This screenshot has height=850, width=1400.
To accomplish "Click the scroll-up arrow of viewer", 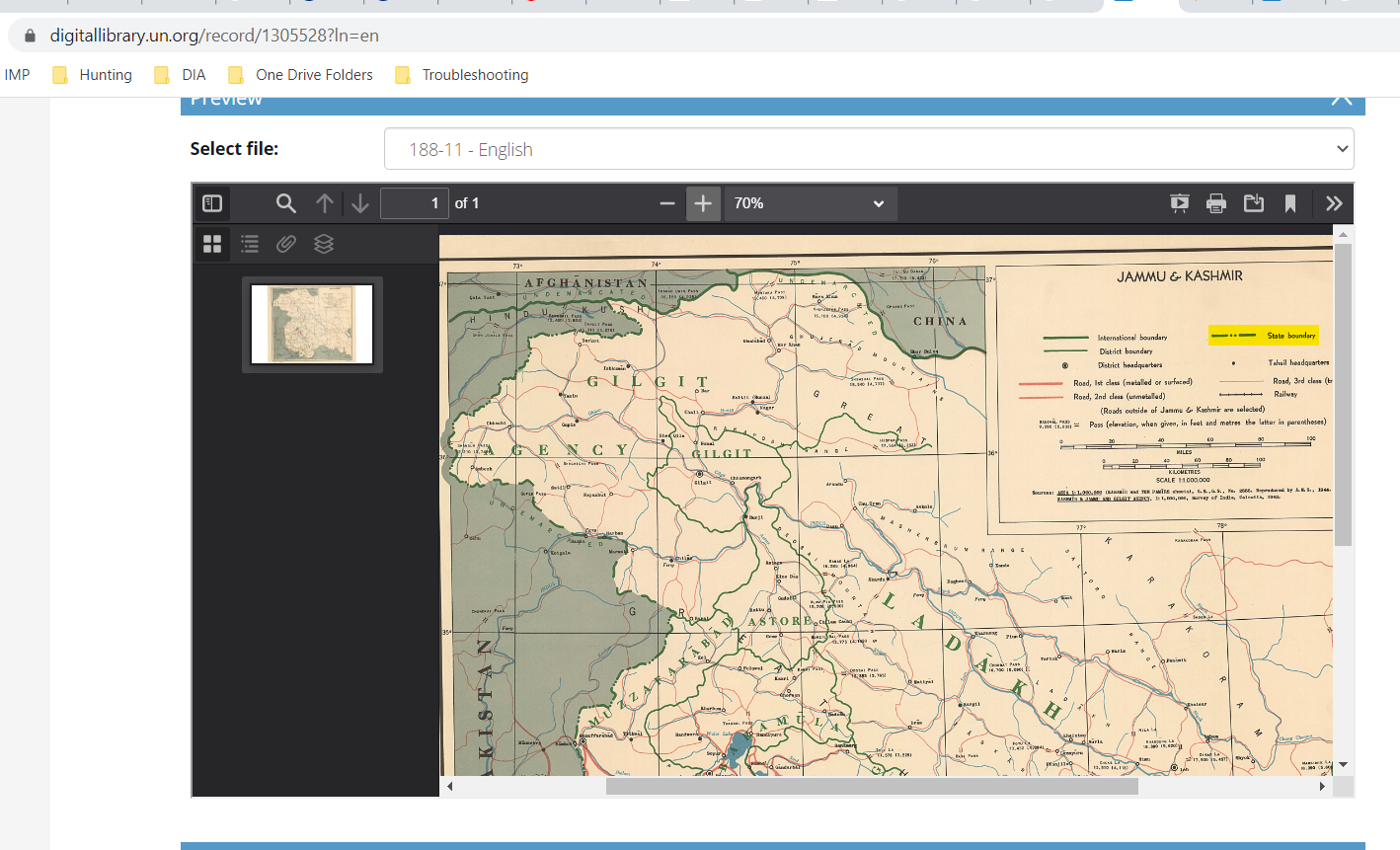I will coord(1343,234).
